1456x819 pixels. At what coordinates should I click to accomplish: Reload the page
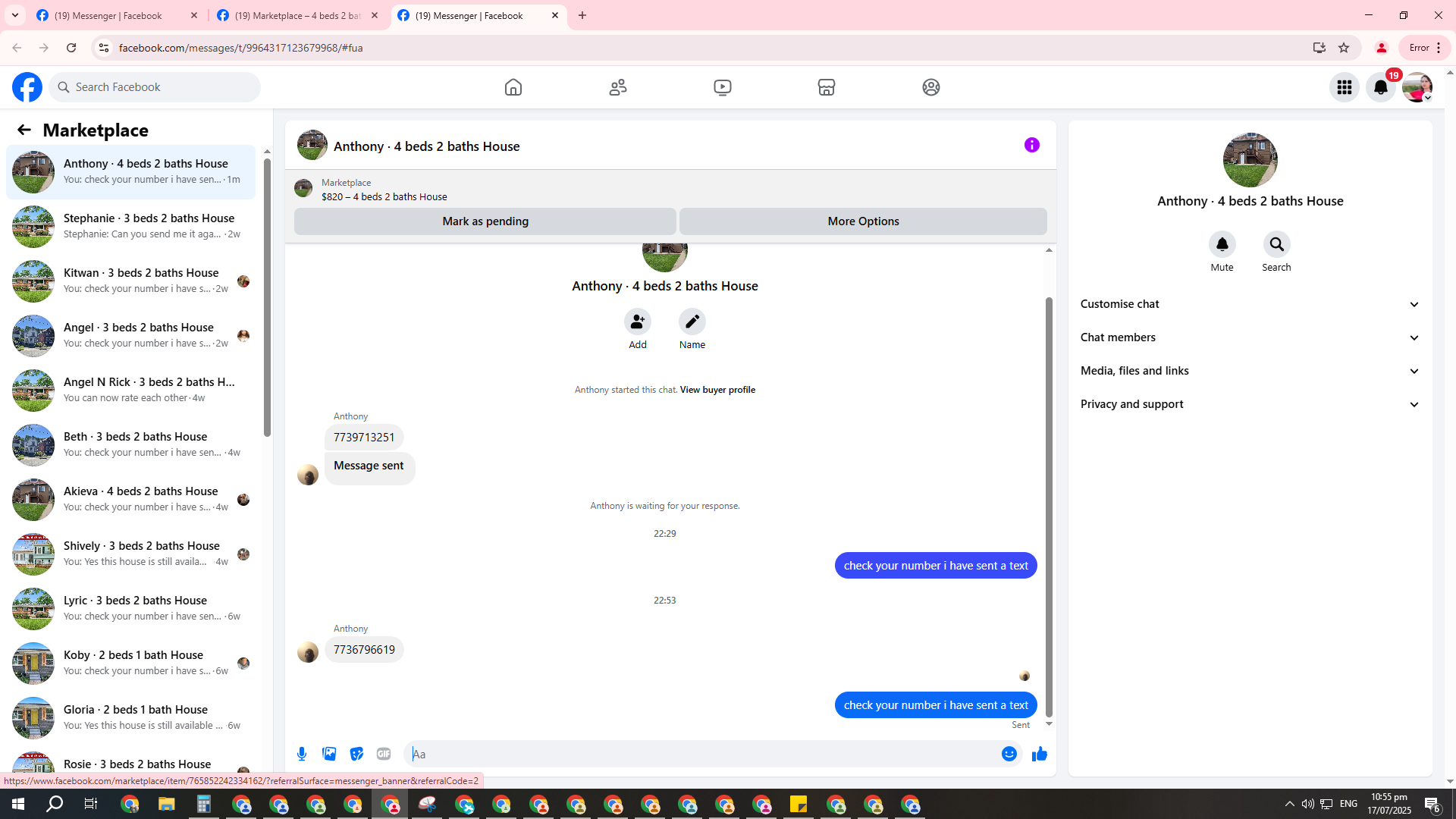71,48
